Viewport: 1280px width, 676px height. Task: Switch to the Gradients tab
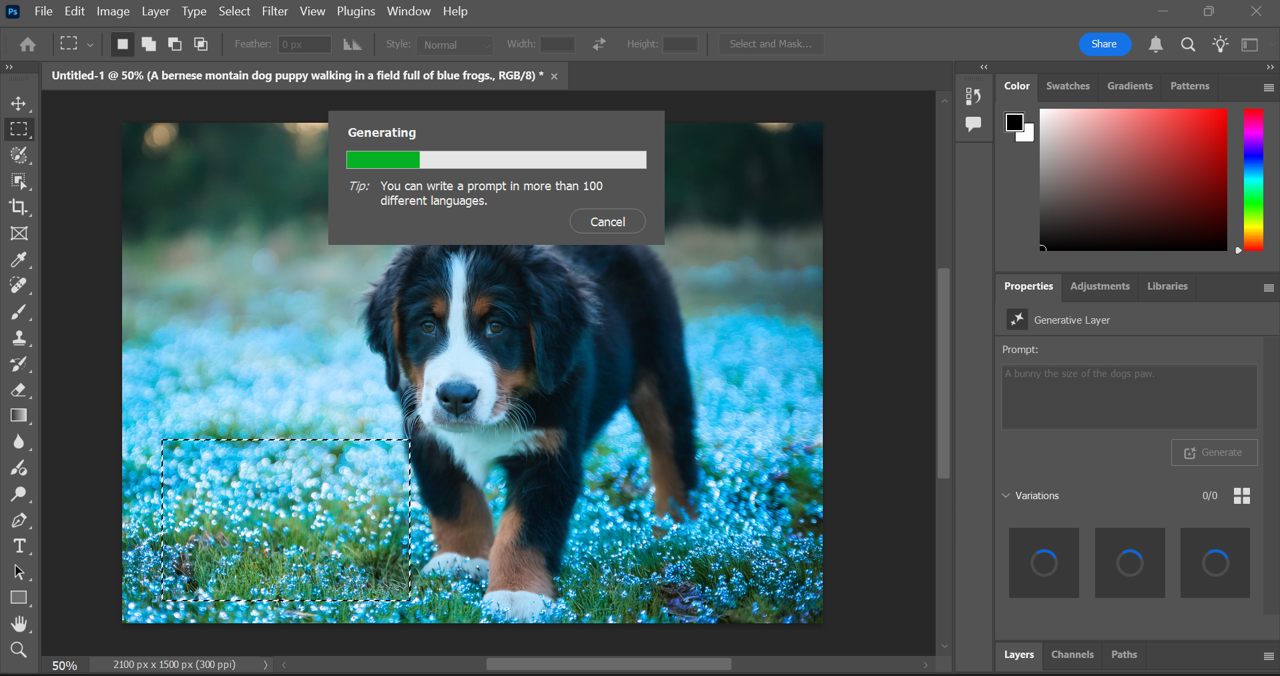pos(1129,86)
